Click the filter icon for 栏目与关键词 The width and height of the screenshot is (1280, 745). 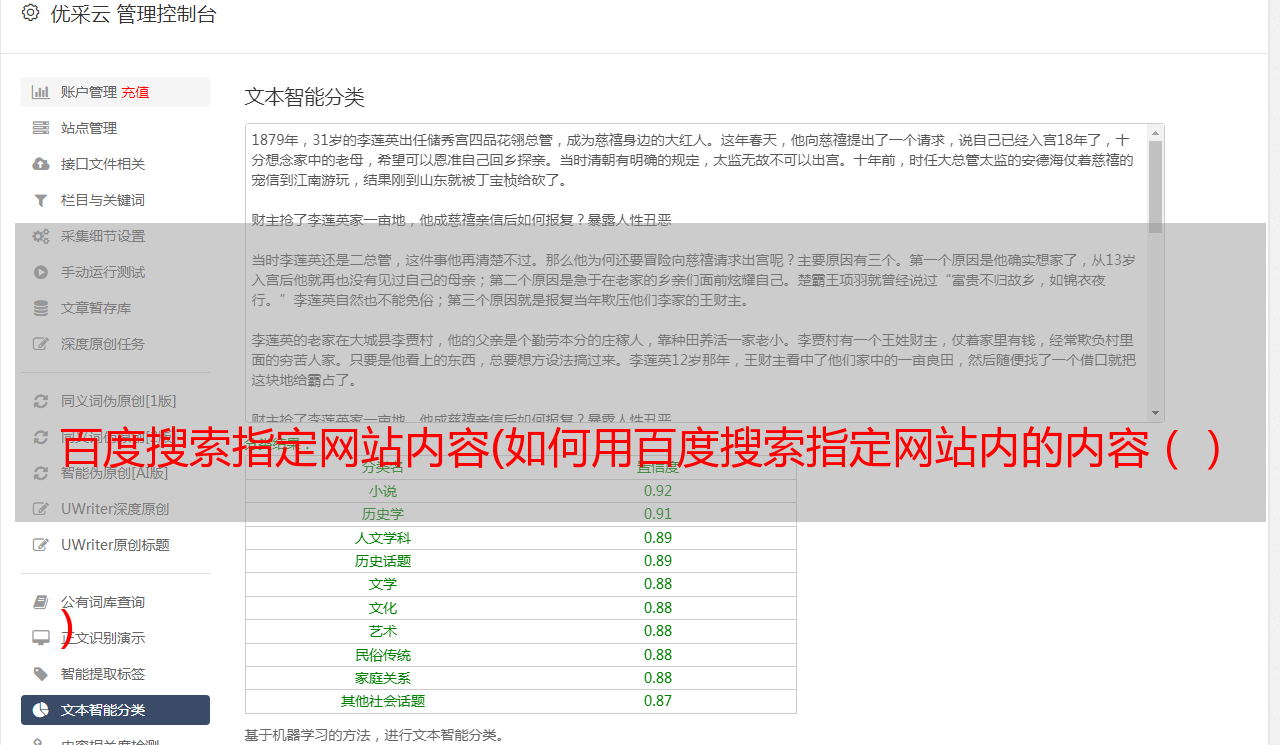point(41,200)
